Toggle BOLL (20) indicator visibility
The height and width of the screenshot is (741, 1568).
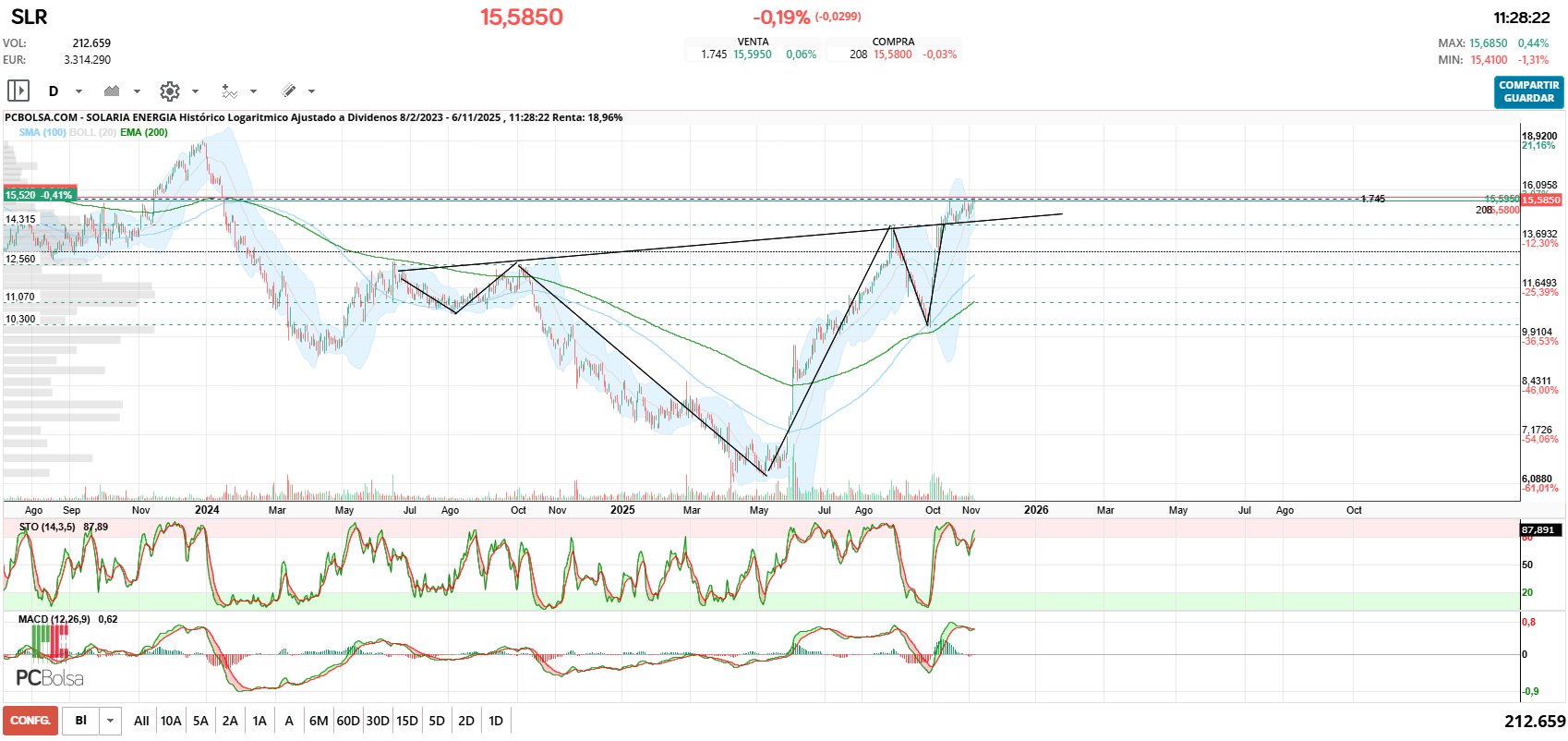pos(92,132)
